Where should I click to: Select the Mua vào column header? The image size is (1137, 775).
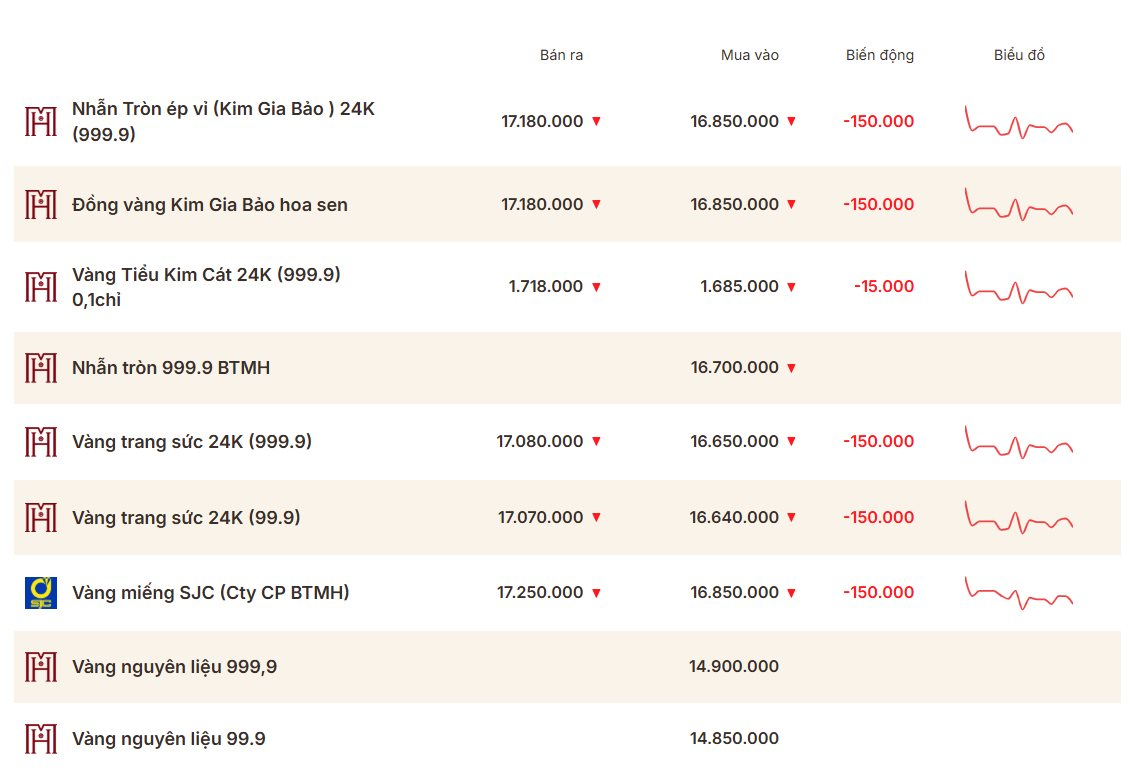coord(749,56)
